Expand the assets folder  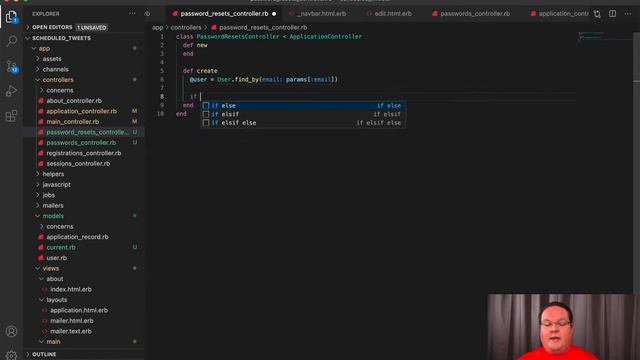(x=38, y=59)
